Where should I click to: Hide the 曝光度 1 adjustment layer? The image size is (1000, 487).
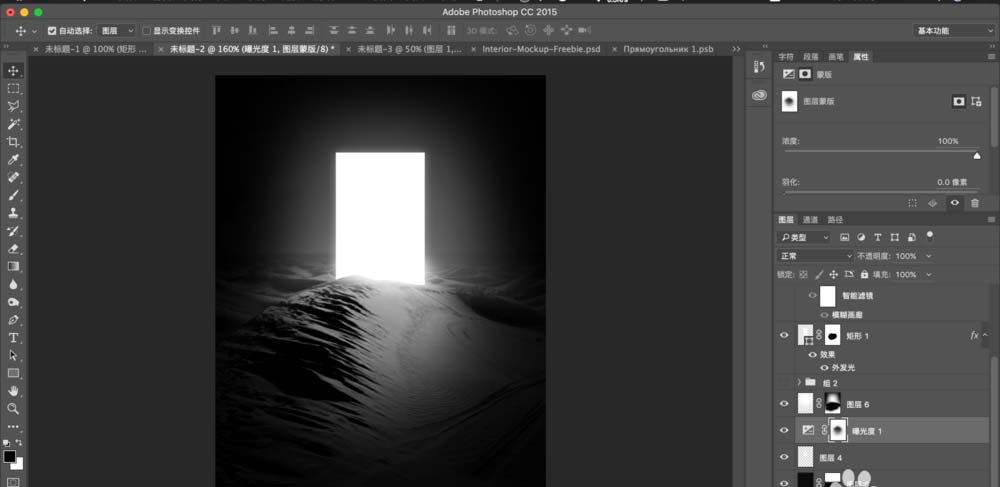coord(784,430)
